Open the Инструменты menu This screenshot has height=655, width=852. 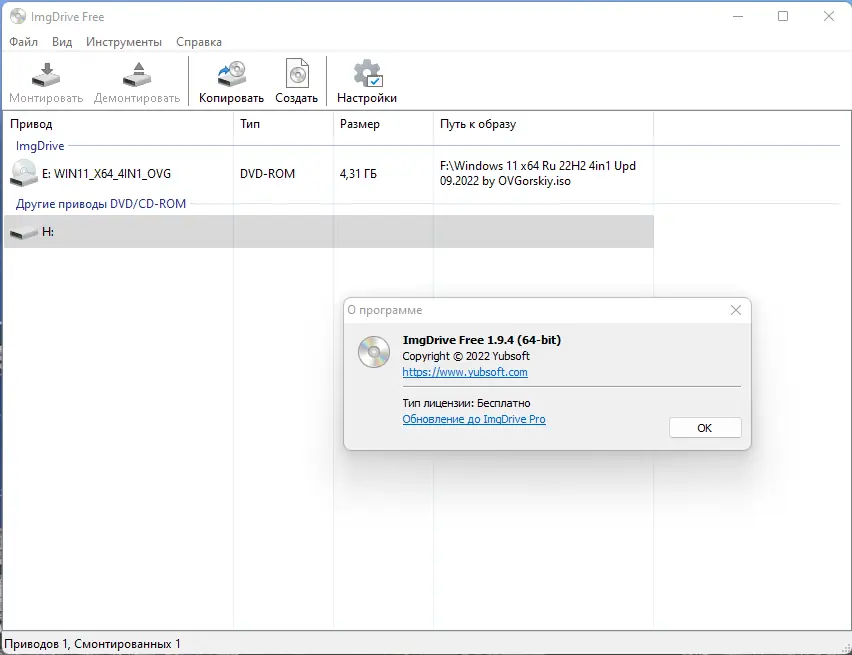(x=124, y=42)
